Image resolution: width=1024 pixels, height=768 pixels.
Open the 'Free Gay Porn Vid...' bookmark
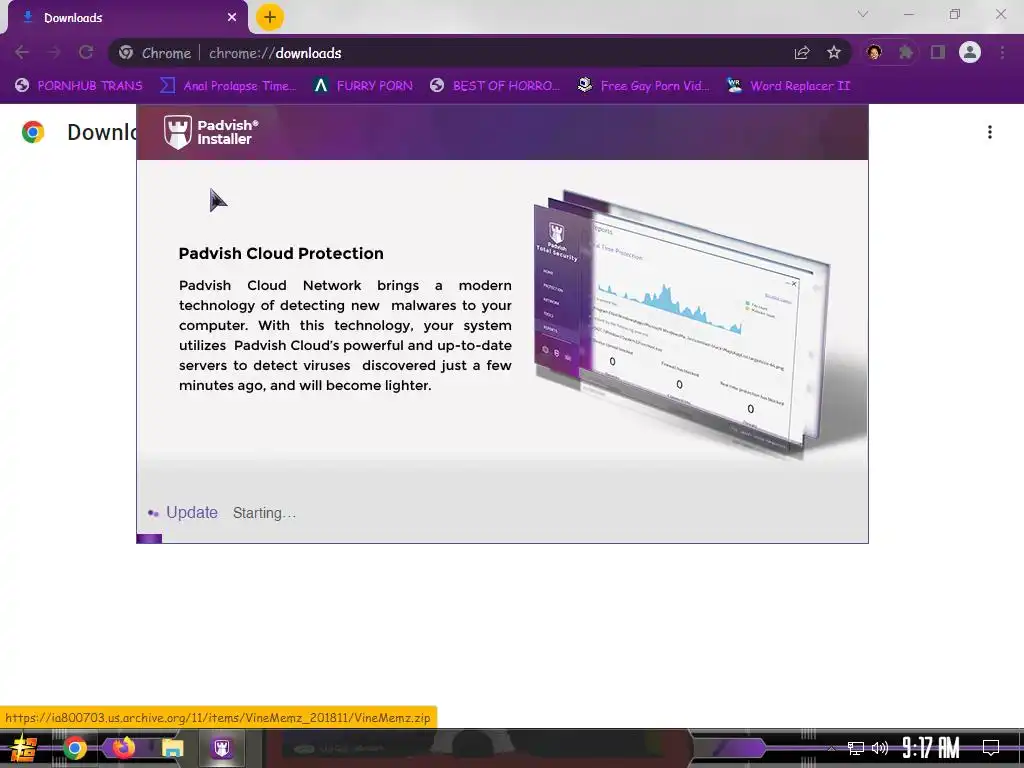click(643, 86)
